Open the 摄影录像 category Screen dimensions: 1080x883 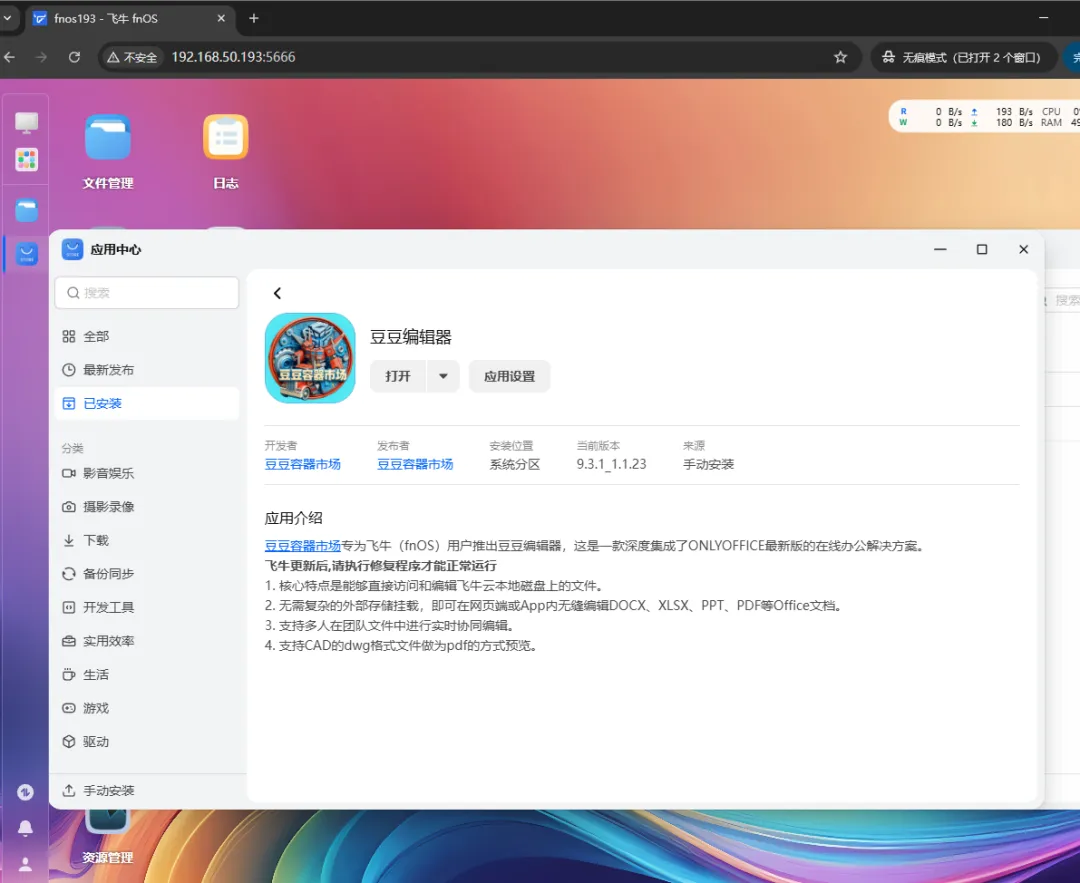point(147,507)
